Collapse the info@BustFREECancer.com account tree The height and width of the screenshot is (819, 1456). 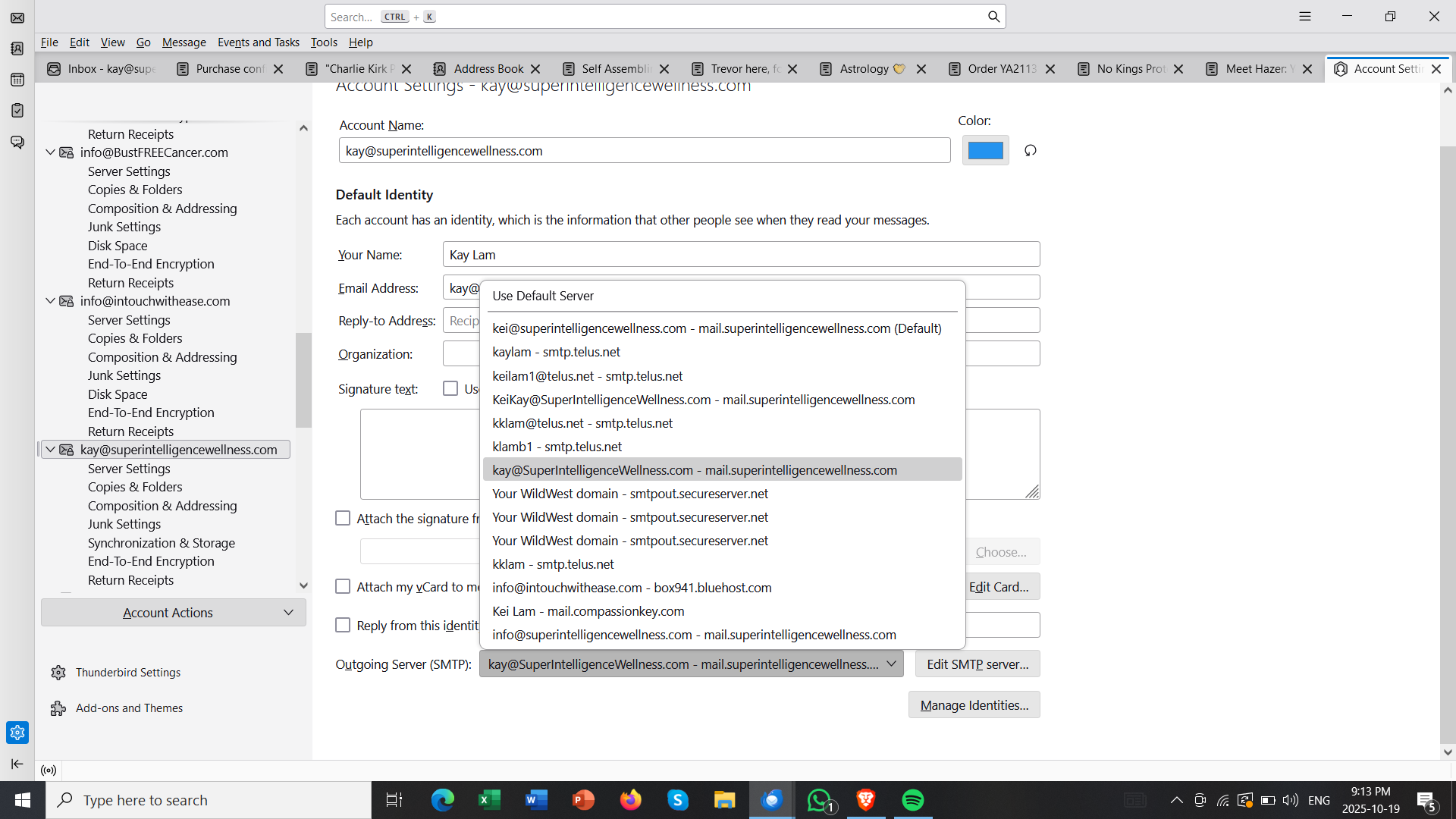pos(50,152)
